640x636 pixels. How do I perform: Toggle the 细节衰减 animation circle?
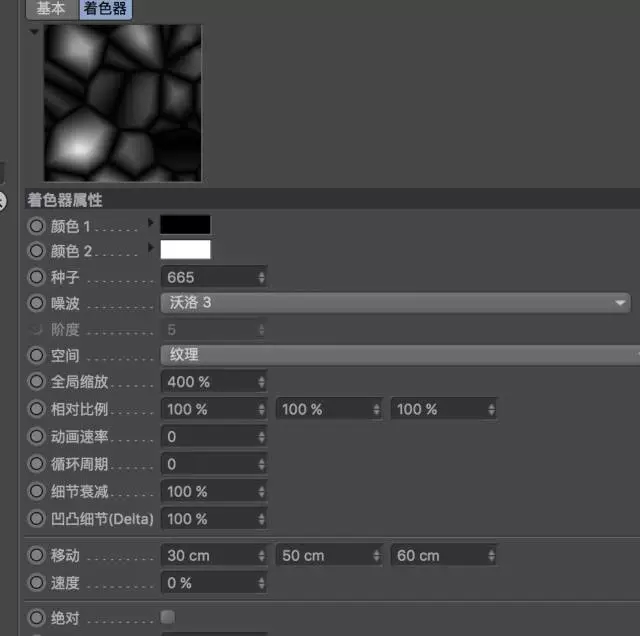36,491
